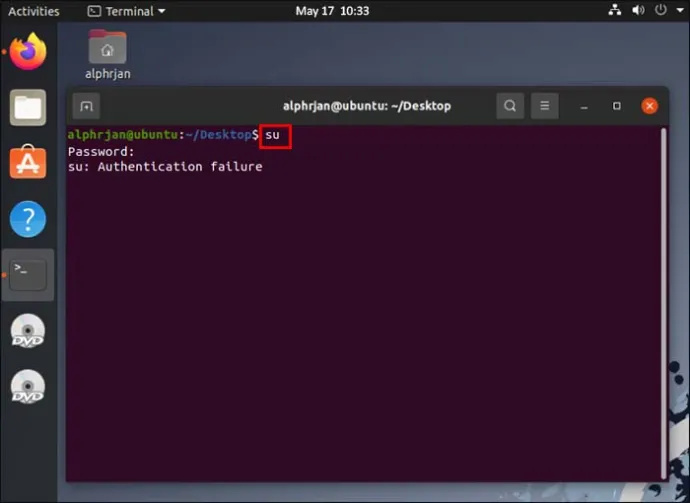Viewport: 690px width, 503px height.
Task: Minimize the terminal window
Action: click(x=584, y=106)
